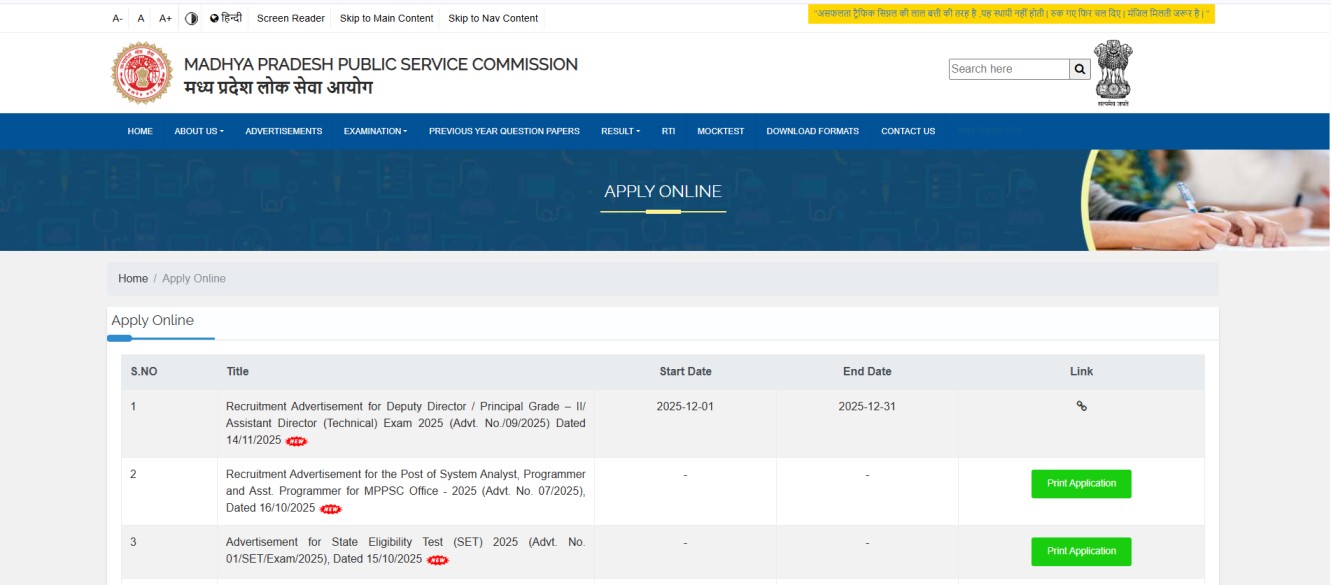Click the increase font size A+ icon
Screen dimensions: 1331x585
[x=165, y=18]
